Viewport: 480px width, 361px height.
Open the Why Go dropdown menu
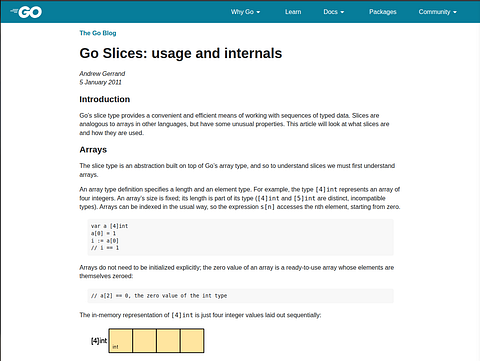(245, 12)
